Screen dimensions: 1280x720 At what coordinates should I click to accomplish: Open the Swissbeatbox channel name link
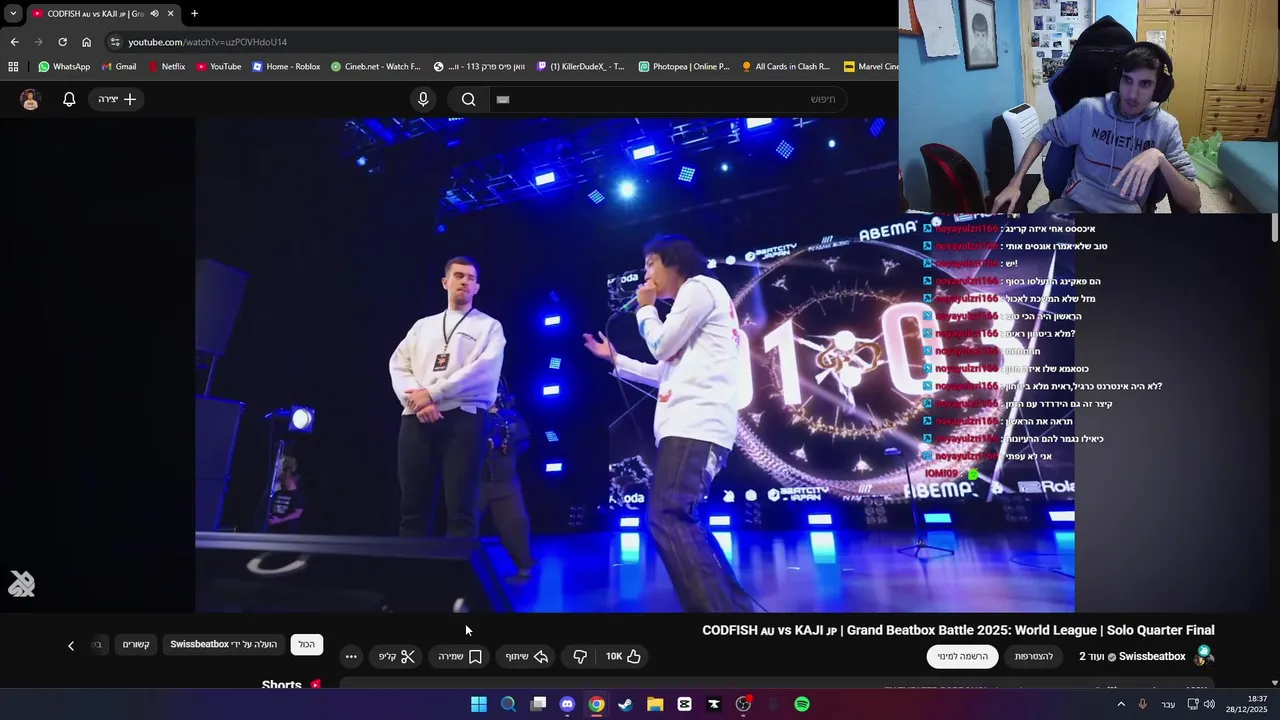pos(1152,657)
